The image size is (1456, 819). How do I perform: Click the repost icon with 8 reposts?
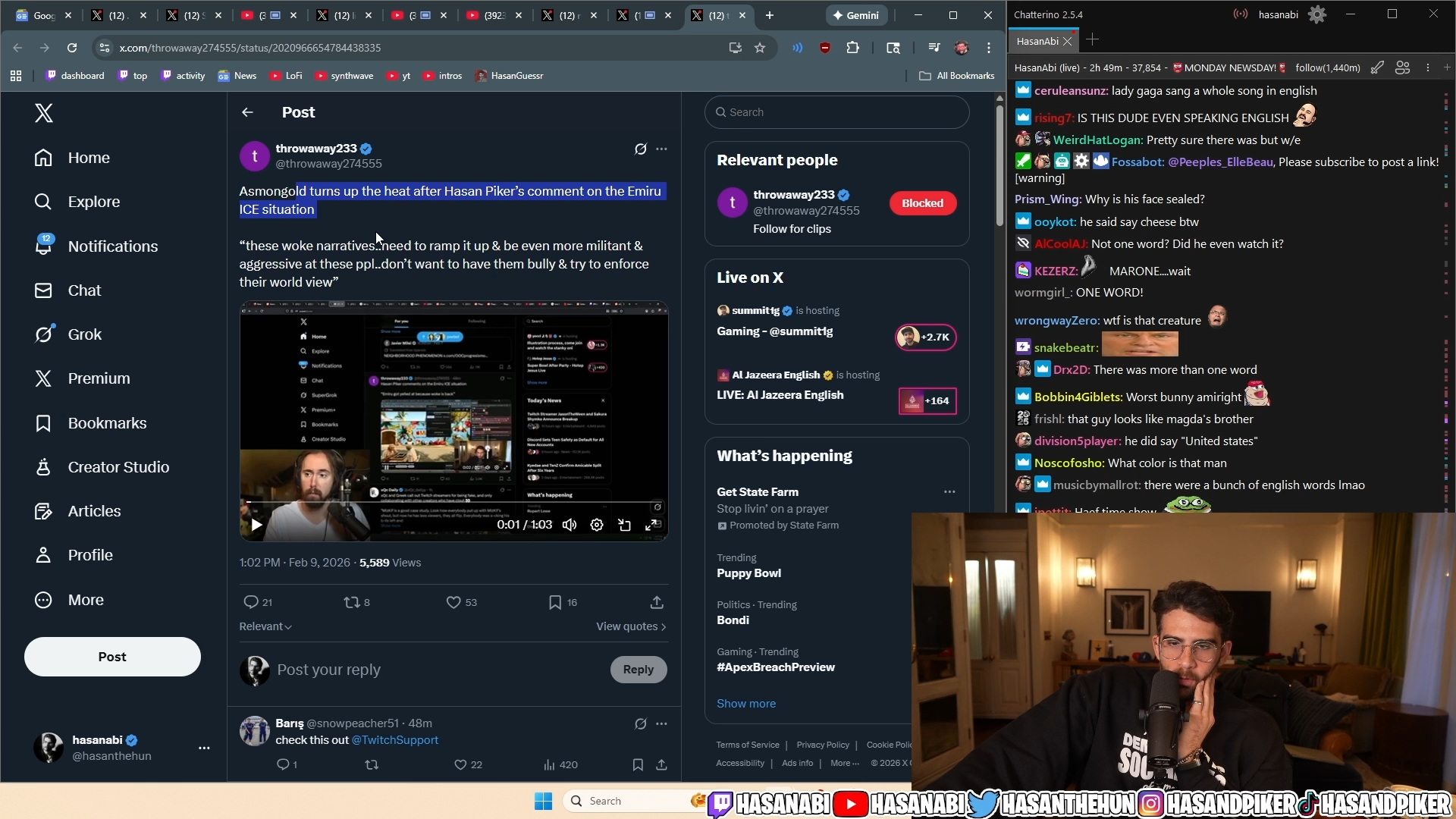click(x=352, y=602)
